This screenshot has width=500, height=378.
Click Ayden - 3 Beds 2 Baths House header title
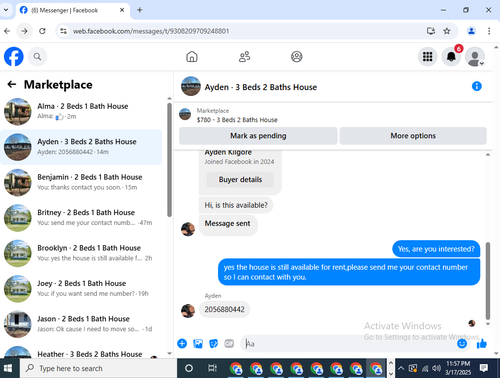click(261, 87)
